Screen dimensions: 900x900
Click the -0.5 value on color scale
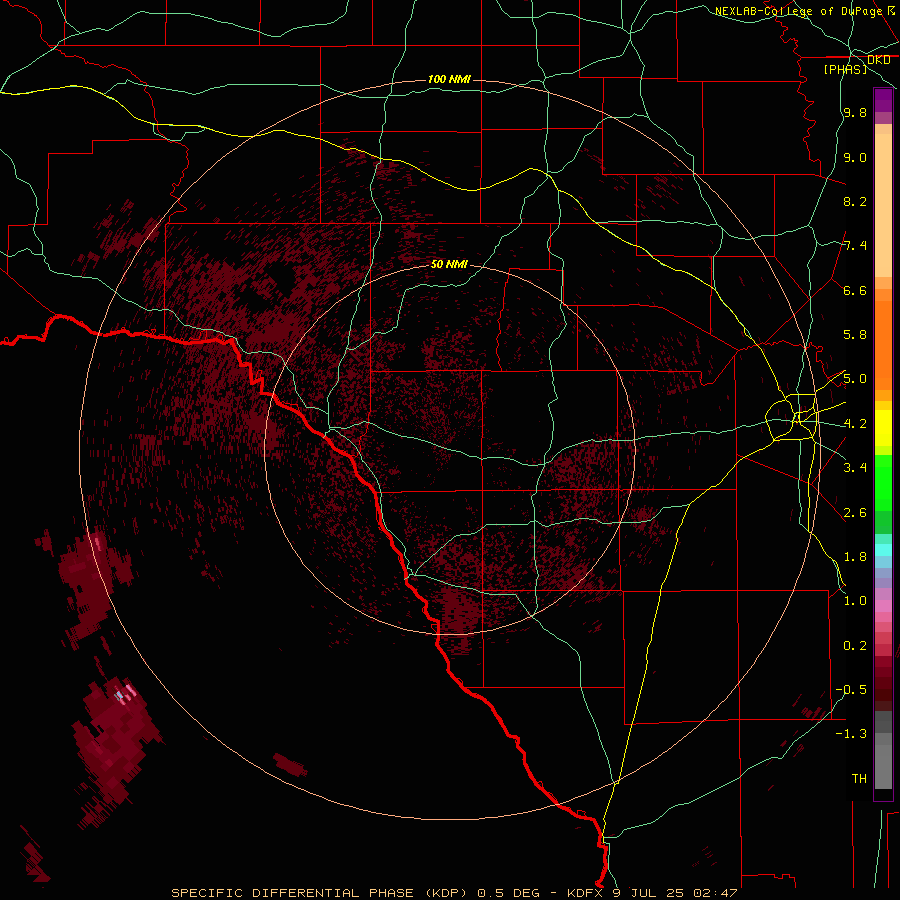(x=851, y=690)
